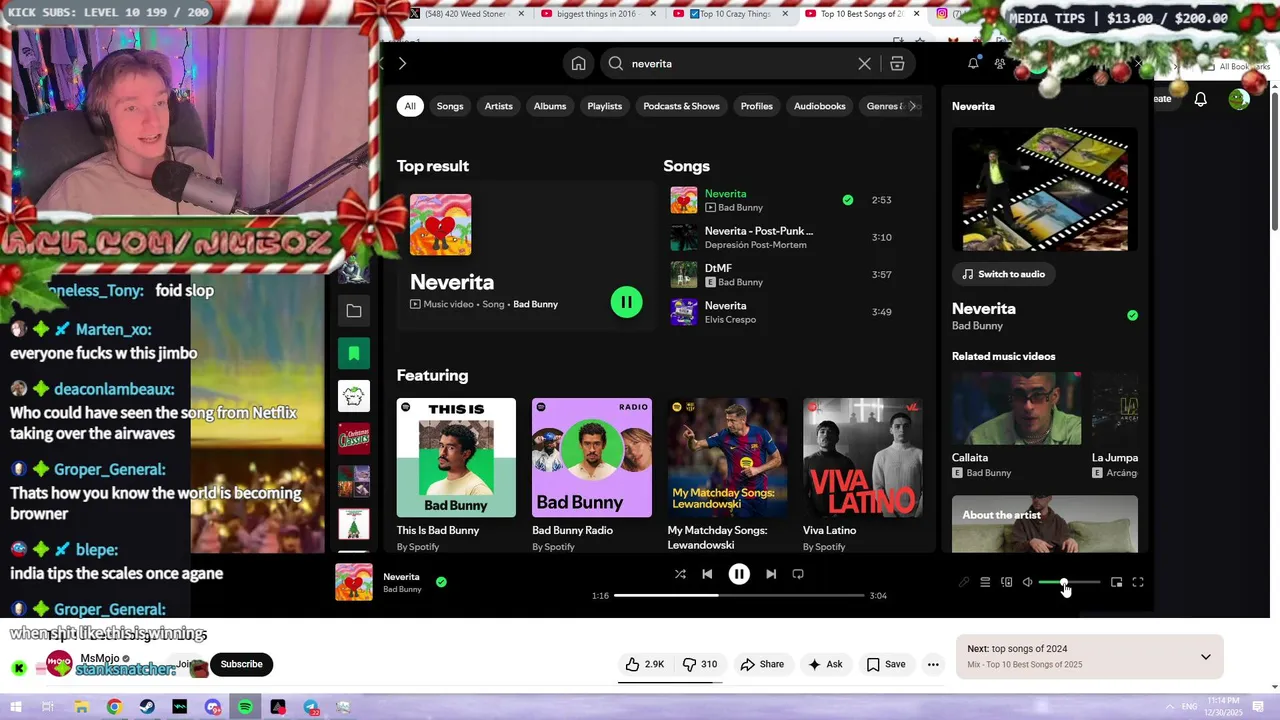
Task: Switch to the Profiles filter
Action: [757, 106]
